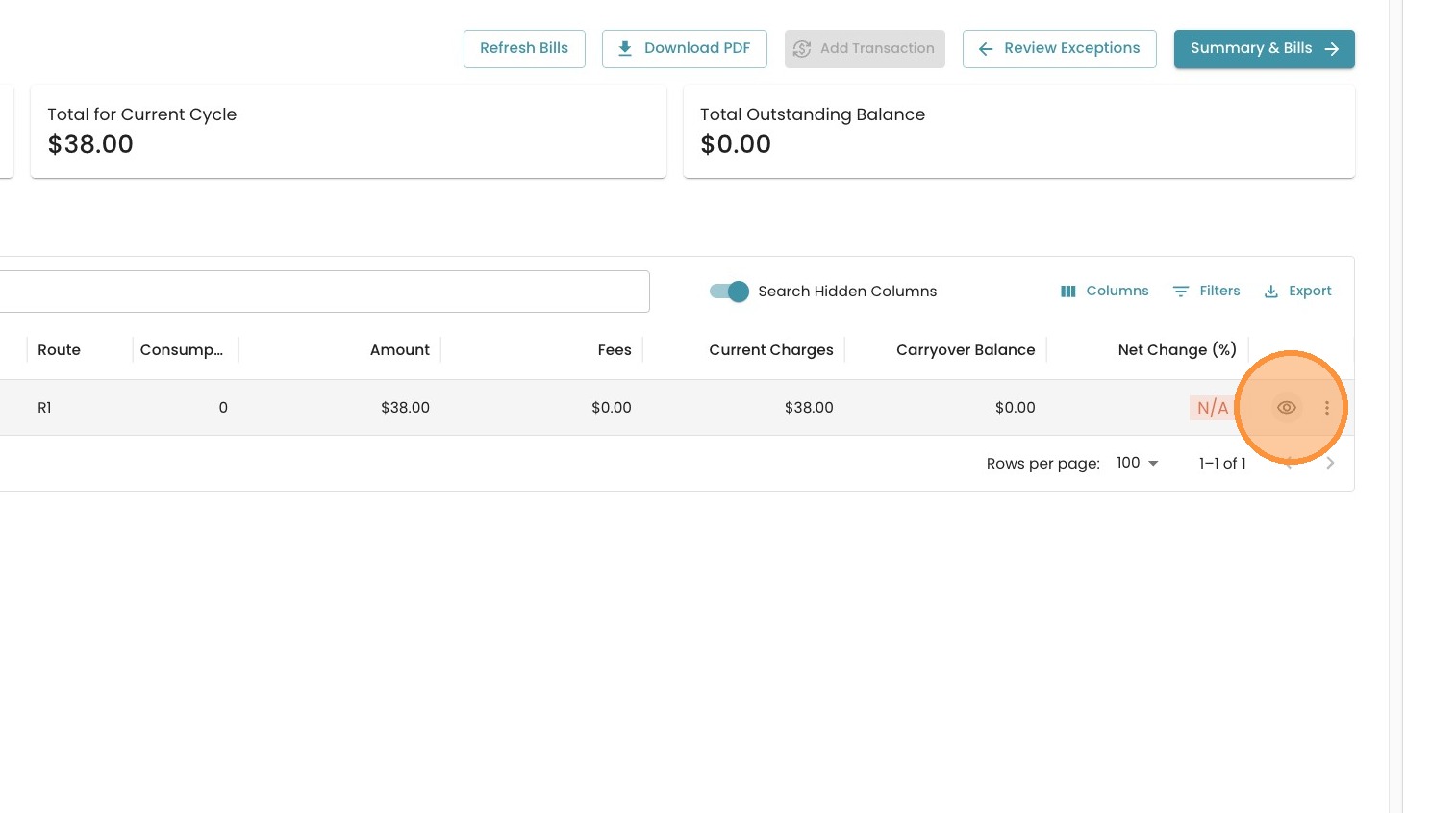Click Refresh Bills button

(524, 49)
